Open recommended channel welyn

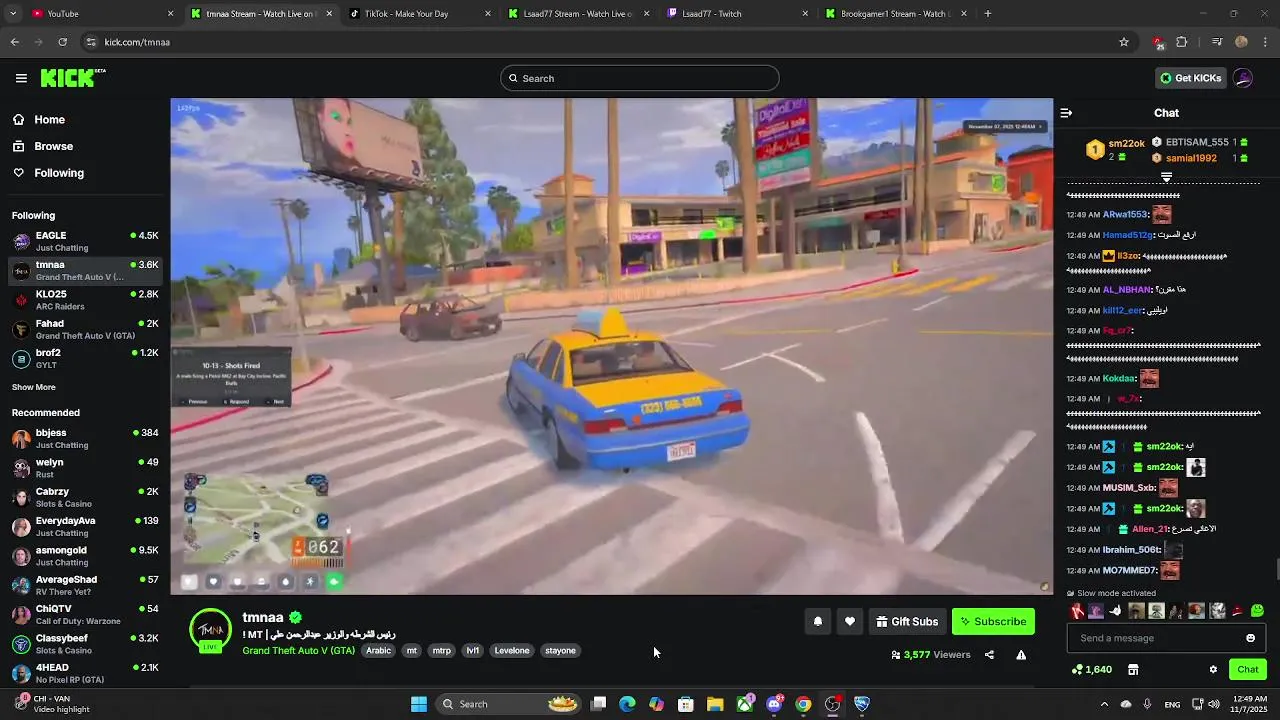coord(85,467)
